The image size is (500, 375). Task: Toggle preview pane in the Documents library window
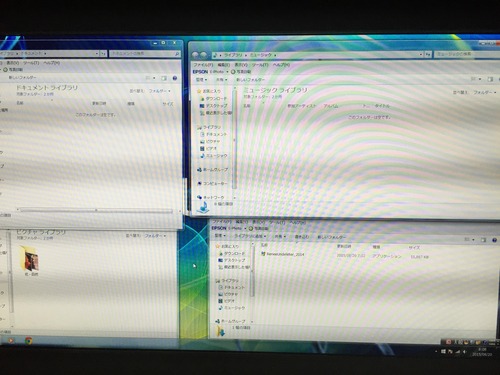pos(164,78)
